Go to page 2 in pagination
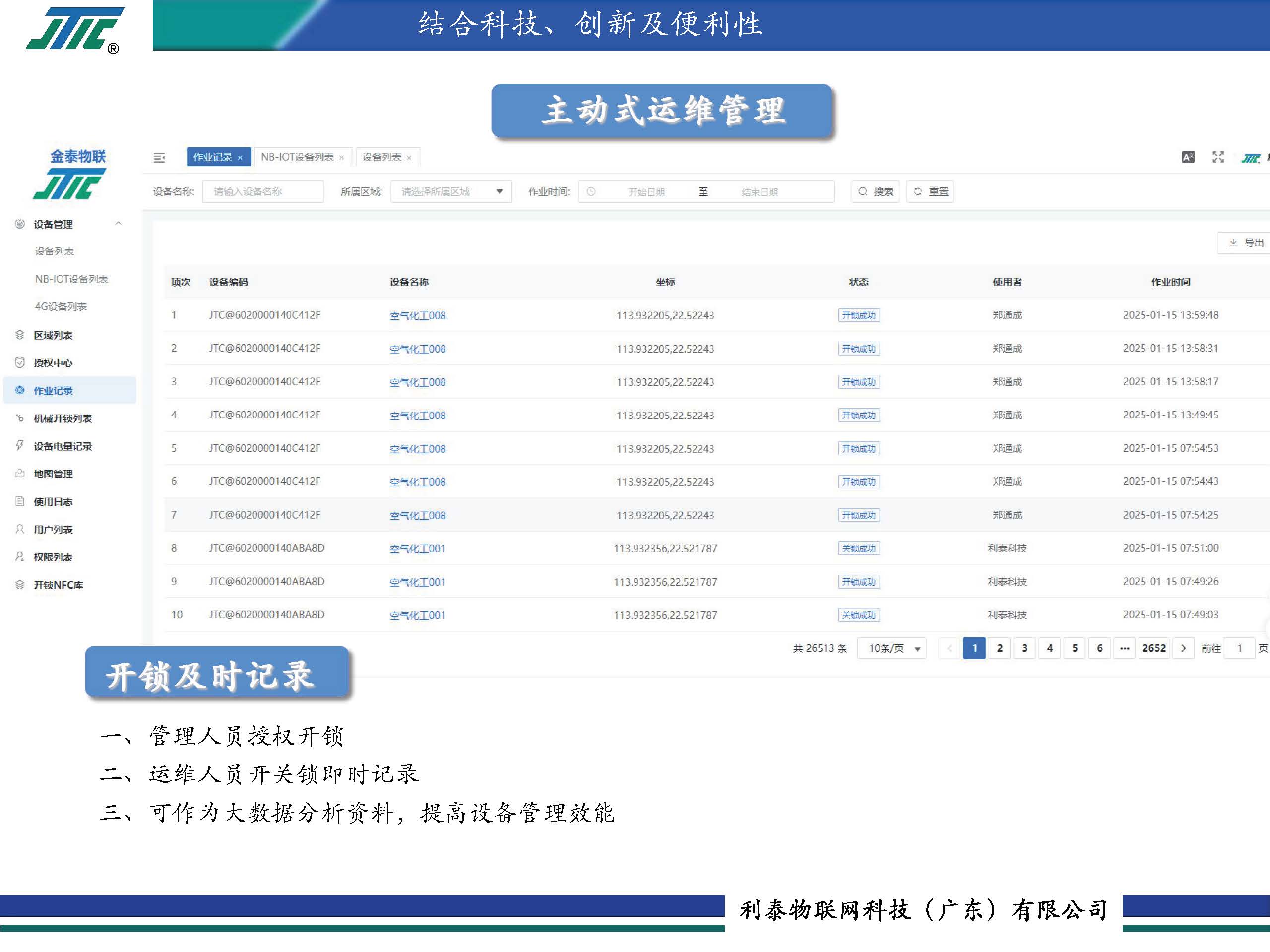The height and width of the screenshot is (952, 1270). pos(1000,648)
